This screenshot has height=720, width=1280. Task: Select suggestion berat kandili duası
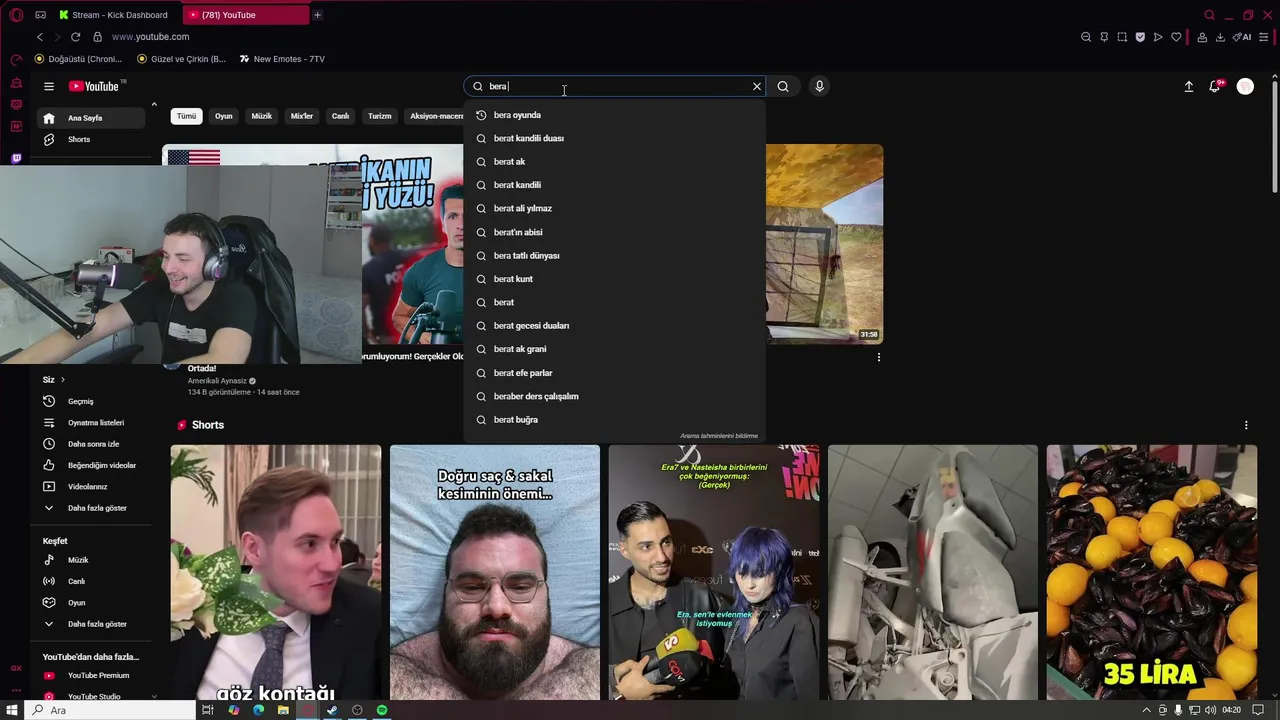coord(615,138)
